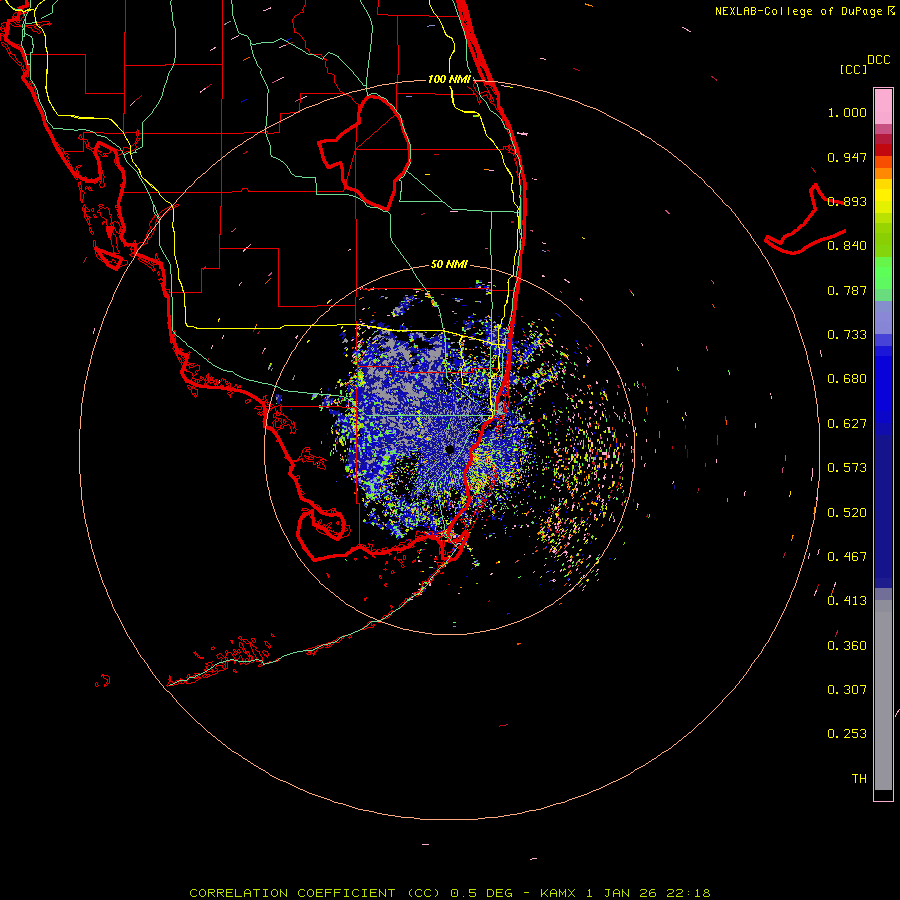
Task: Click the 50 NMI range ring label
Action: click(449, 264)
